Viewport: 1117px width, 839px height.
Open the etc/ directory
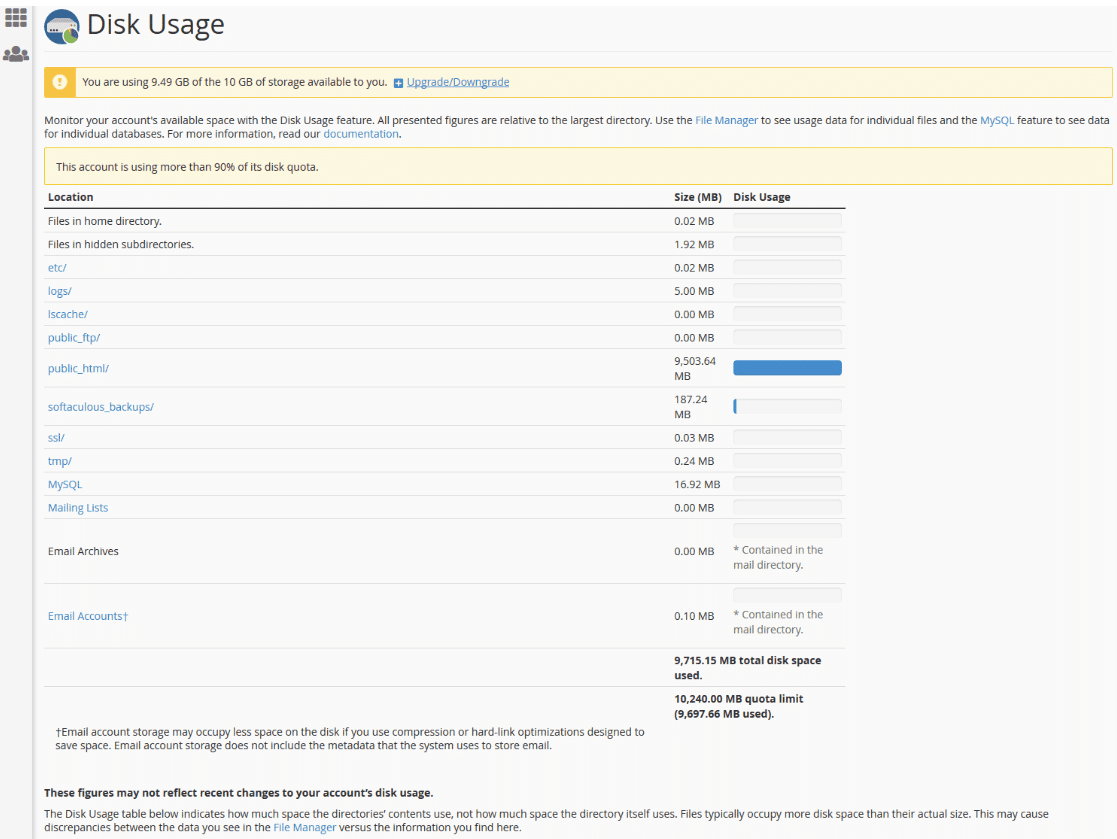click(57, 268)
